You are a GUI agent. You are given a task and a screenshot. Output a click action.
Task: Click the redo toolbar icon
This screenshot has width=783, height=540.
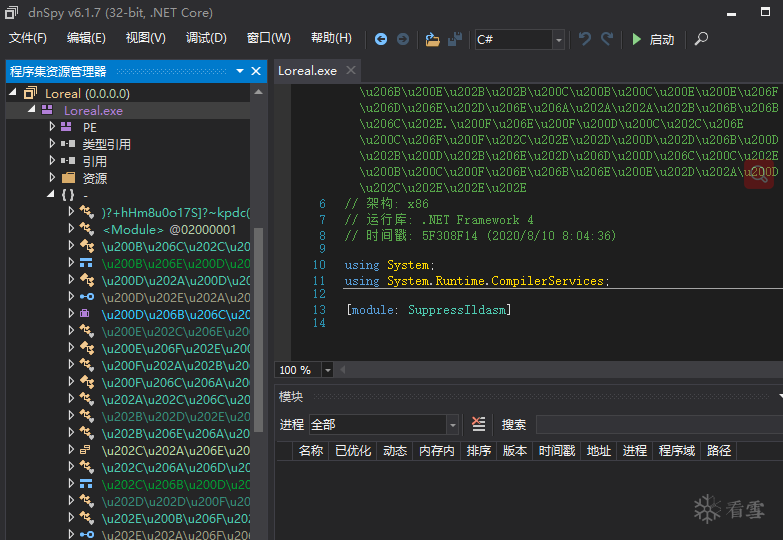coord(607,39)
